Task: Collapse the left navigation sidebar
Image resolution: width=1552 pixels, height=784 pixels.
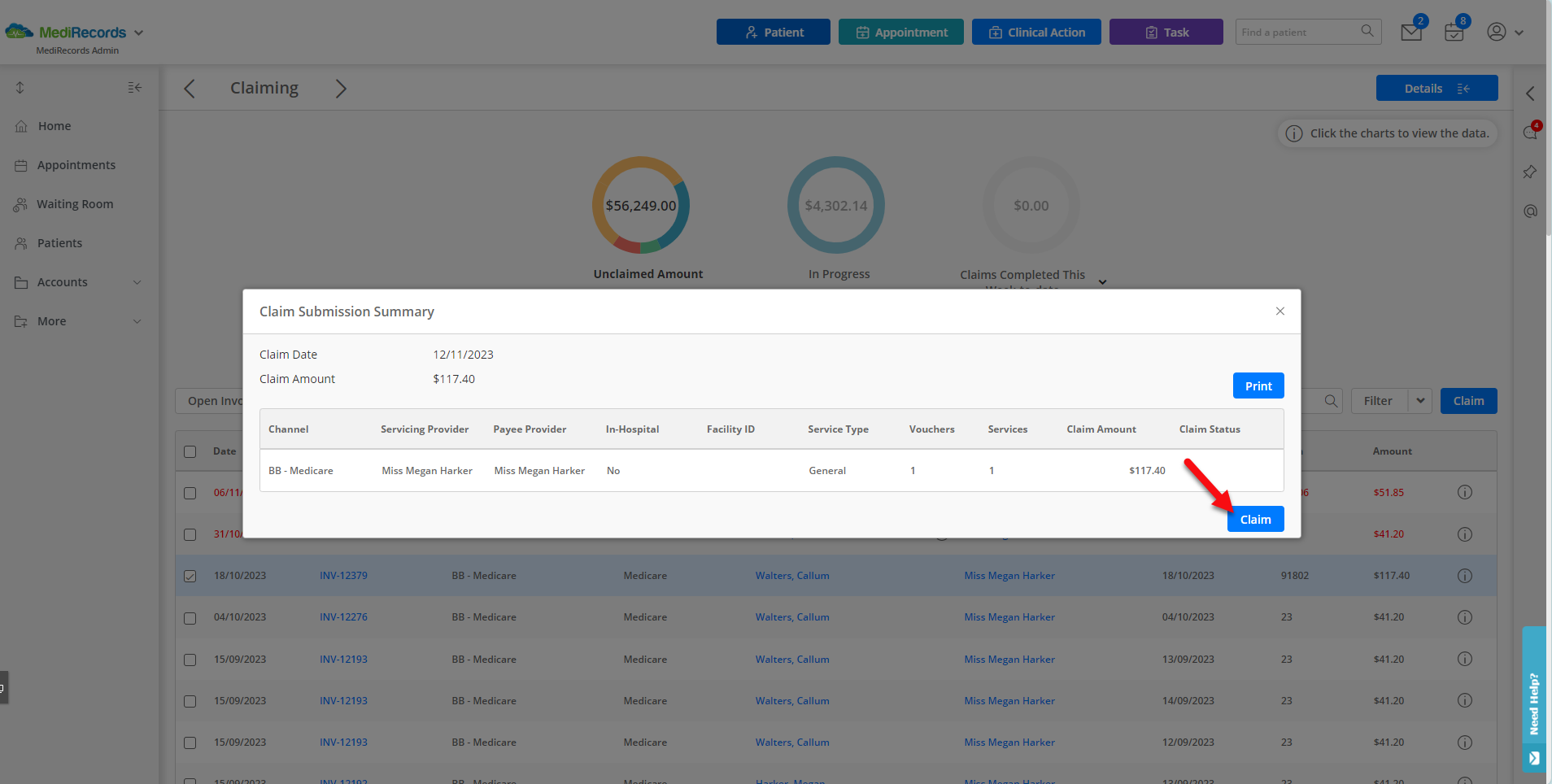Action: (135, 87)
